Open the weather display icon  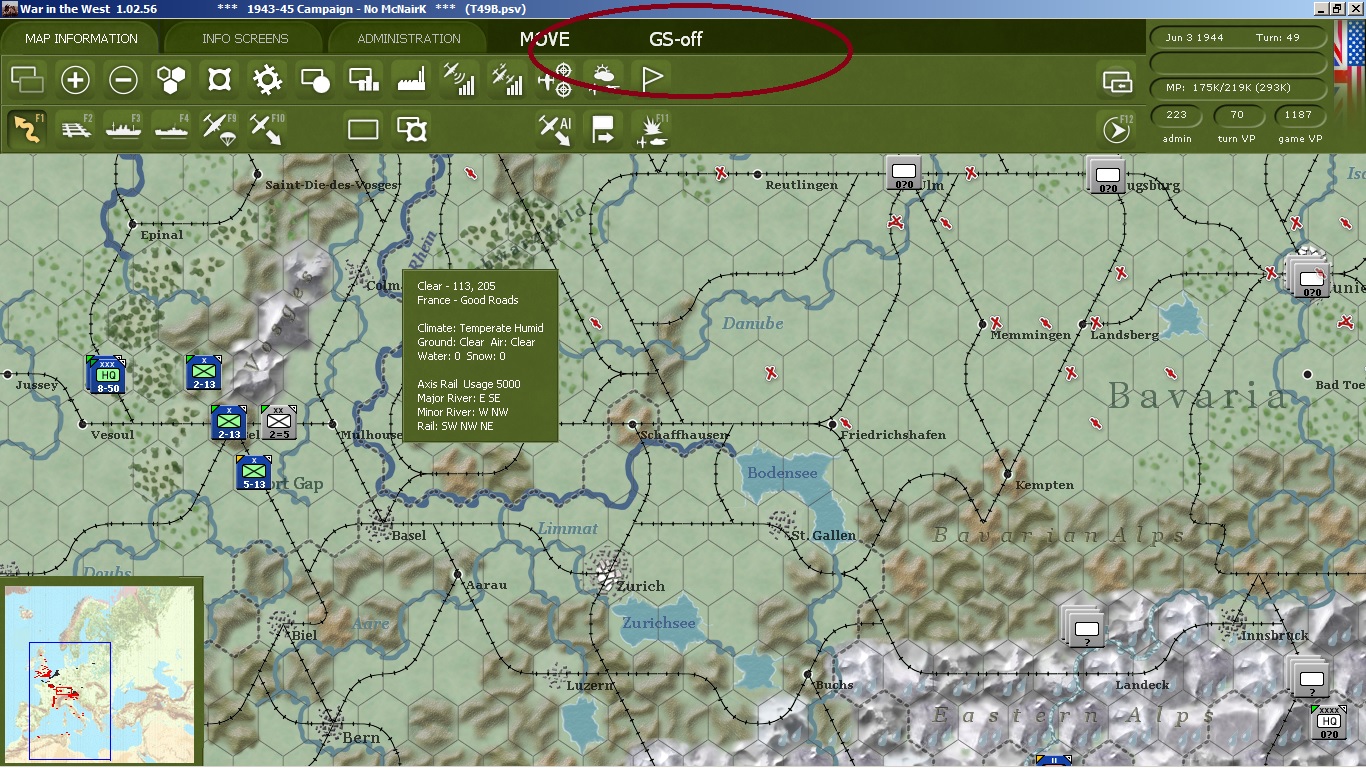point(604,79)
